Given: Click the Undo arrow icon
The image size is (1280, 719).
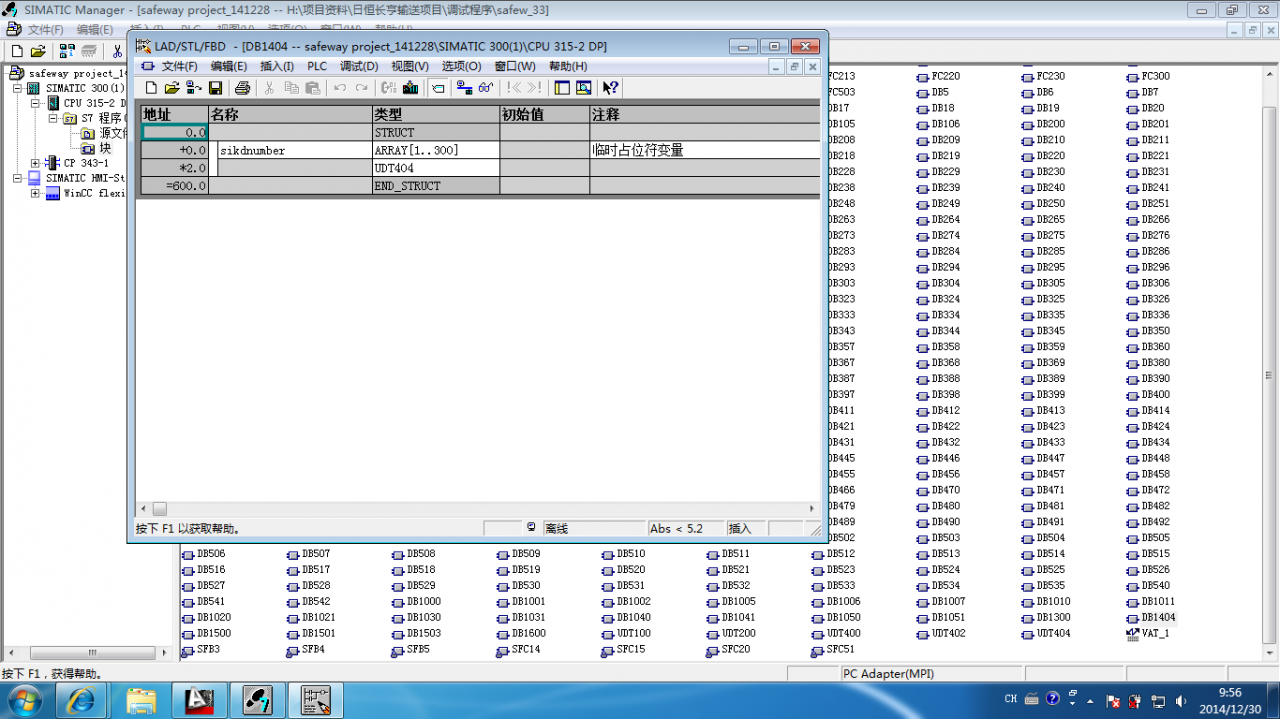Looking at the screenshot, I should [340, 88].
